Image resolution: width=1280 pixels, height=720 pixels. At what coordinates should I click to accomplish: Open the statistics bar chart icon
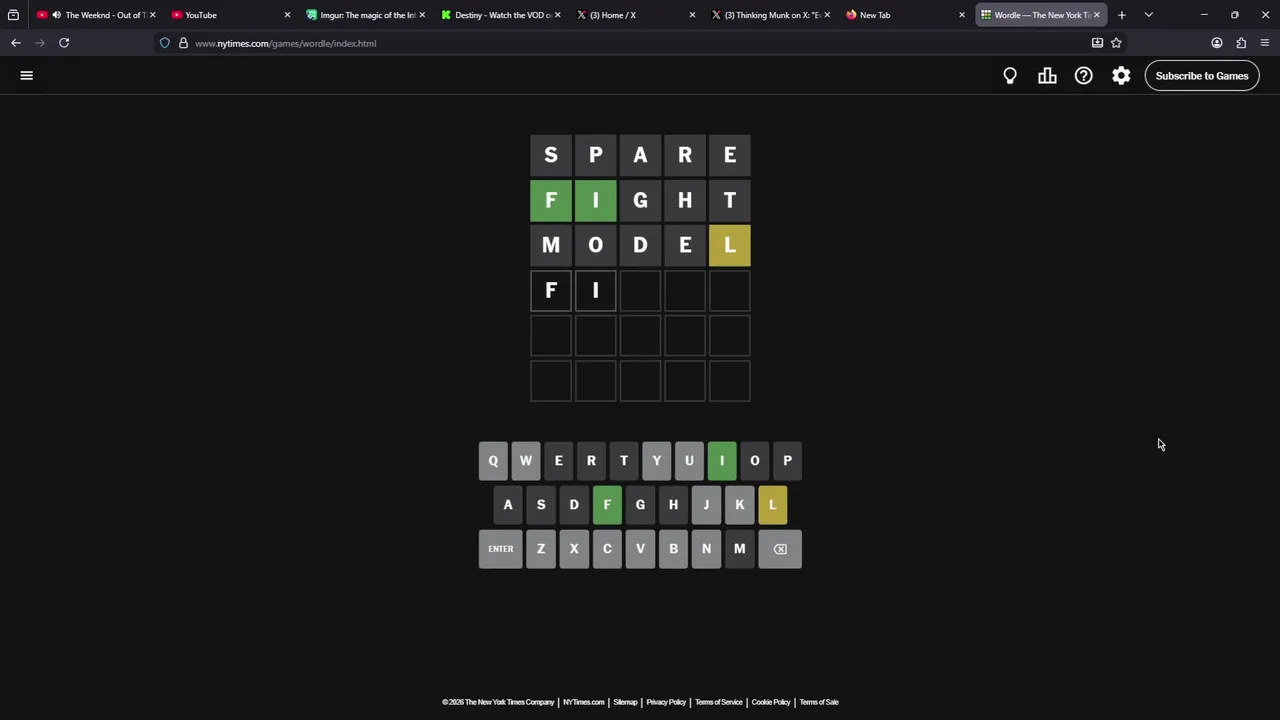[1047, 76]
